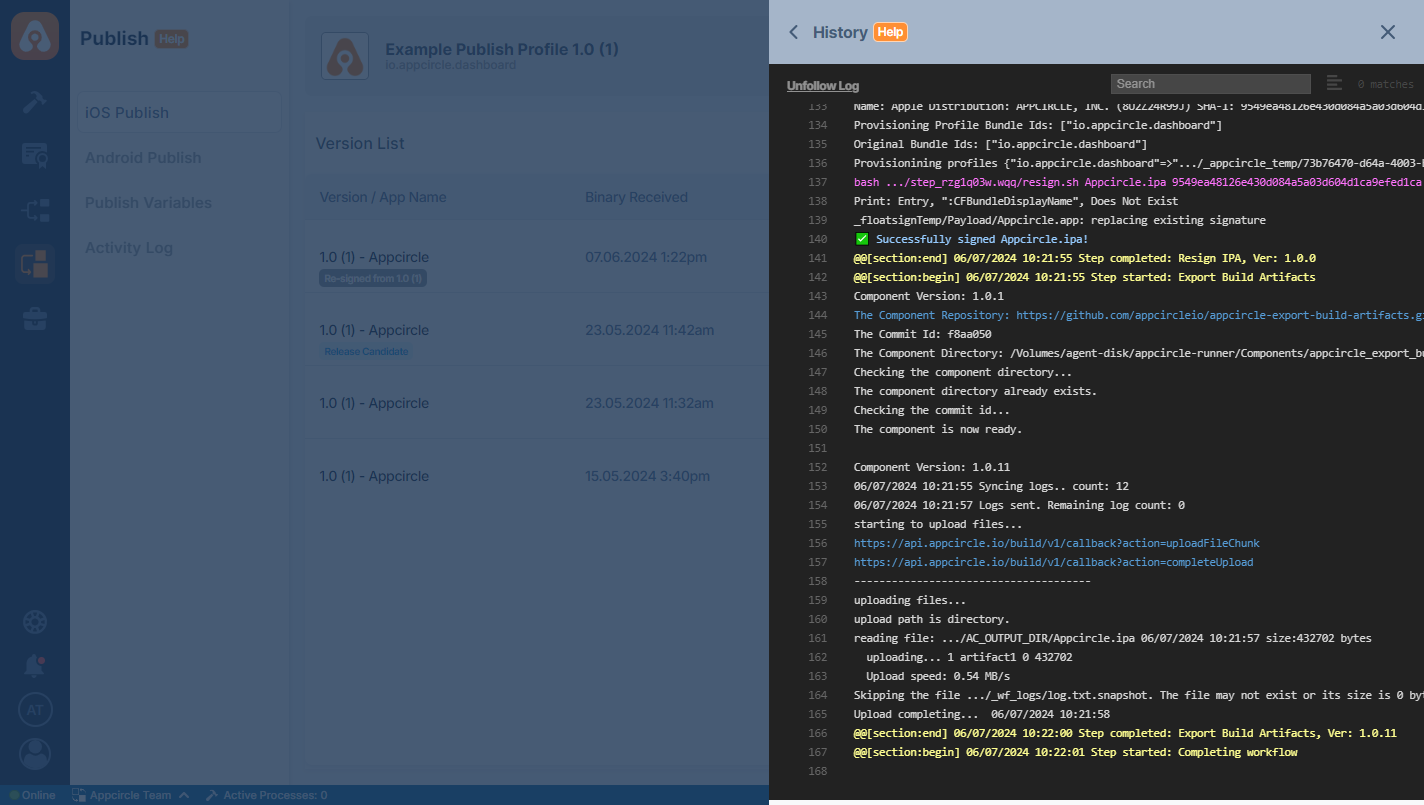Image resolution: width=1424 pixels, height=805 pixels.
Task: Open the Distribute module icon
Action: pyautogui.click(x=35, y=210)
